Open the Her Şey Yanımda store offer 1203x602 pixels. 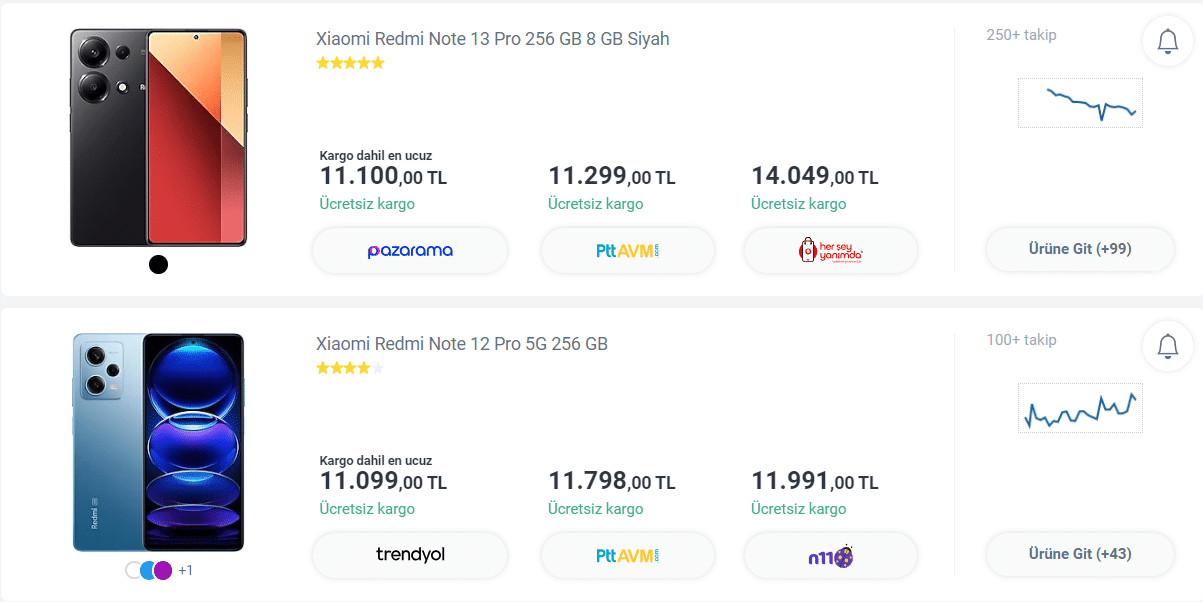point(831,250)
